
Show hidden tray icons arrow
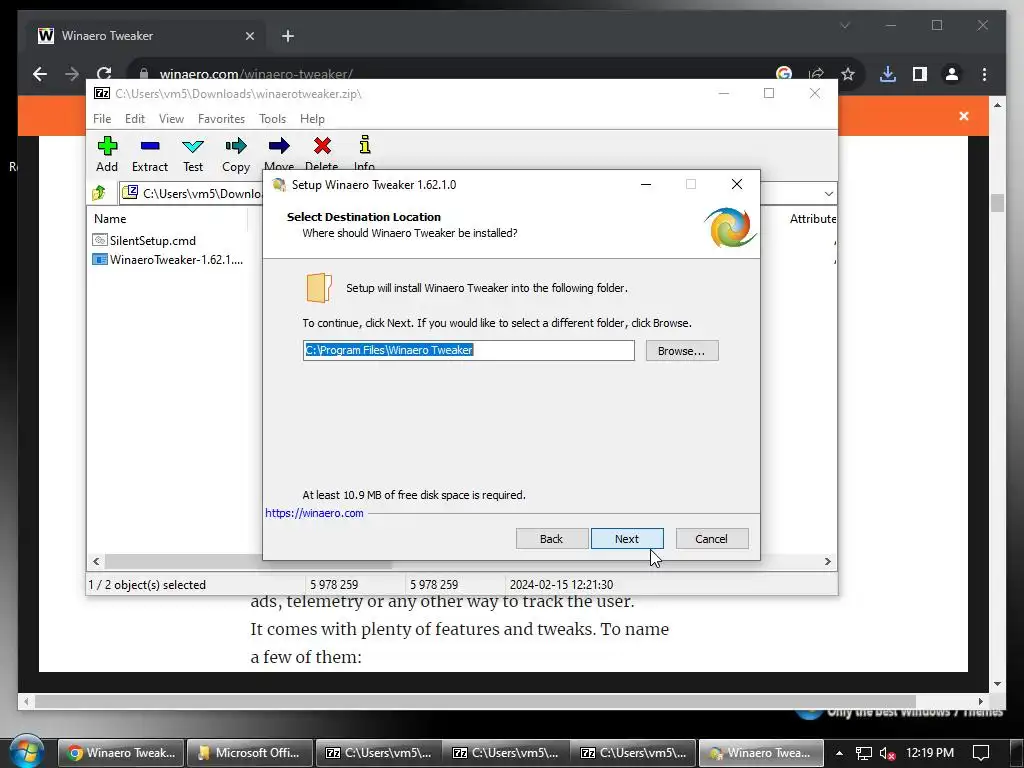click(x=839, y=753)
